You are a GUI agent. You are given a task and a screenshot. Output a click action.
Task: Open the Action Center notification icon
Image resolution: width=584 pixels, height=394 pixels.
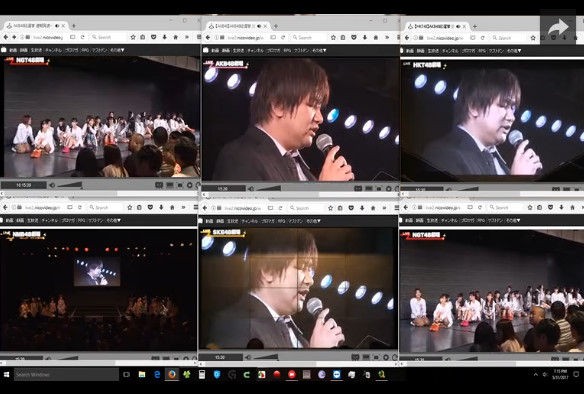tap(576, 374)
